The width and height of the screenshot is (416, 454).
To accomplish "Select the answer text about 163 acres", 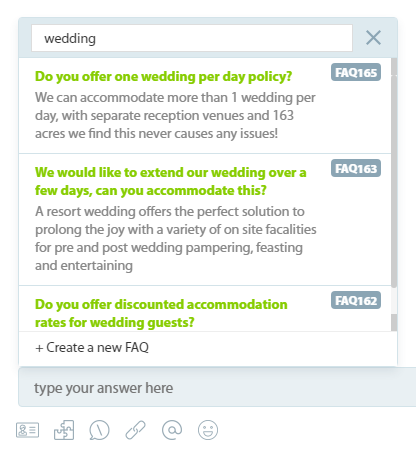I will pos(175,115).
